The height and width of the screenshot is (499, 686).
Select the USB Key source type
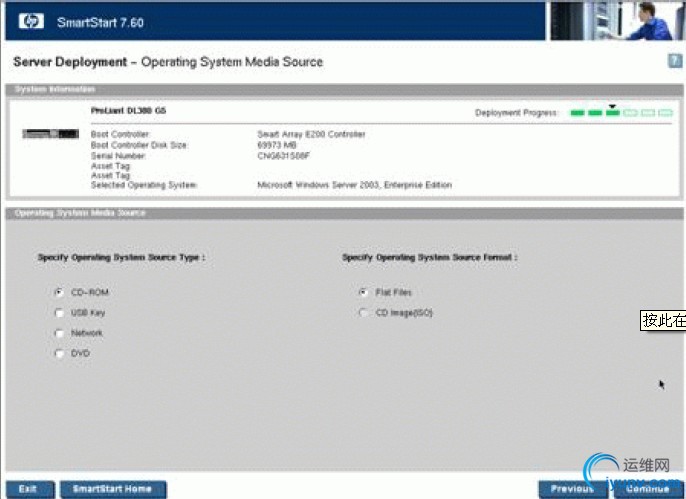click(x=59, y=313)
